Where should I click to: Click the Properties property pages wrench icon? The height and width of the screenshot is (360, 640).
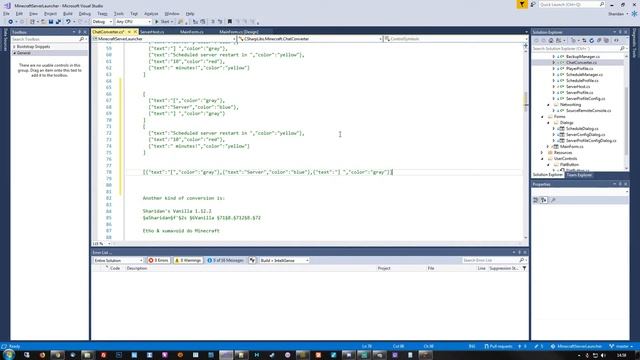(x=553, y=200)
